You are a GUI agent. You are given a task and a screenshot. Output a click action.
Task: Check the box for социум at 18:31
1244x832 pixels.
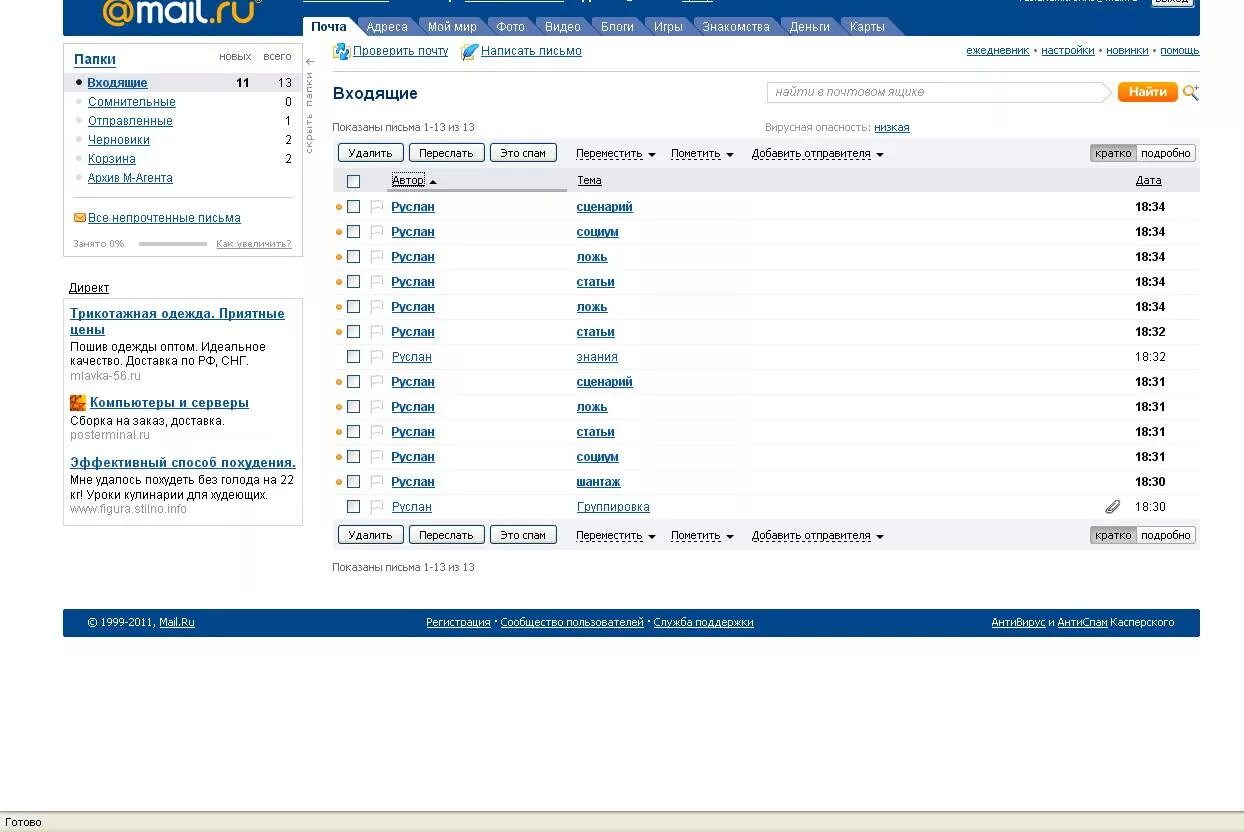click(x=353, y=457)
